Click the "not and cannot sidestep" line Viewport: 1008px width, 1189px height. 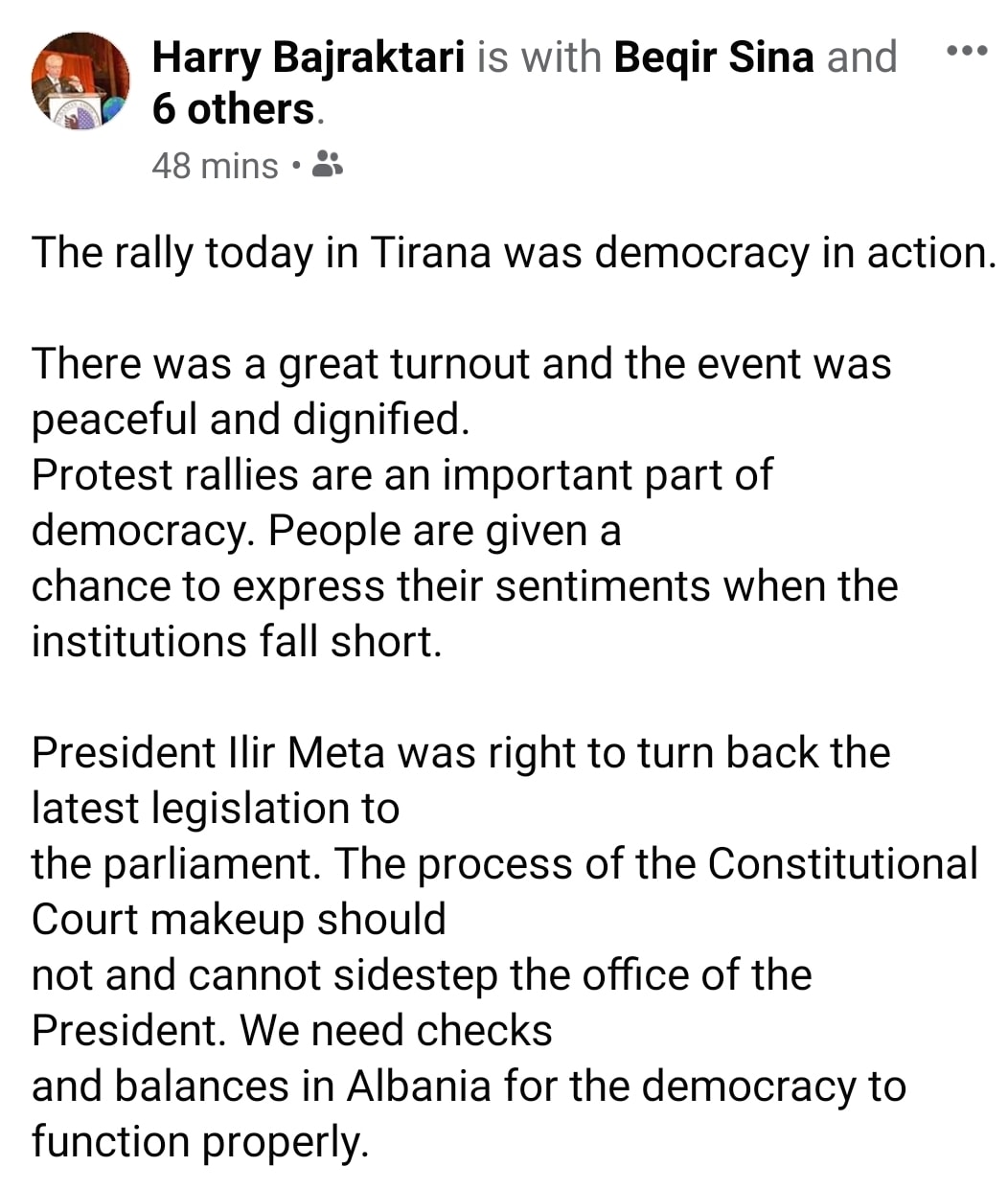[422, 975]
